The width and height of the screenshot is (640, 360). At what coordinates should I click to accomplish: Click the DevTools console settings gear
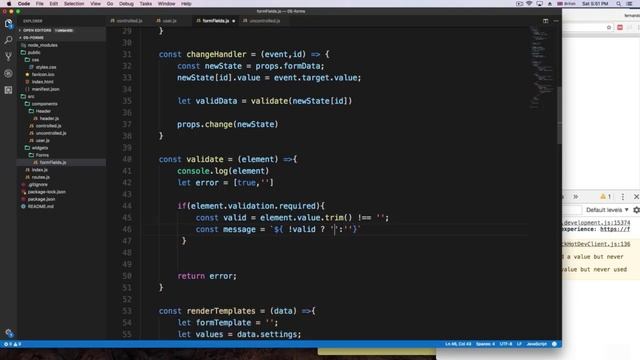(x=636, y=210)
